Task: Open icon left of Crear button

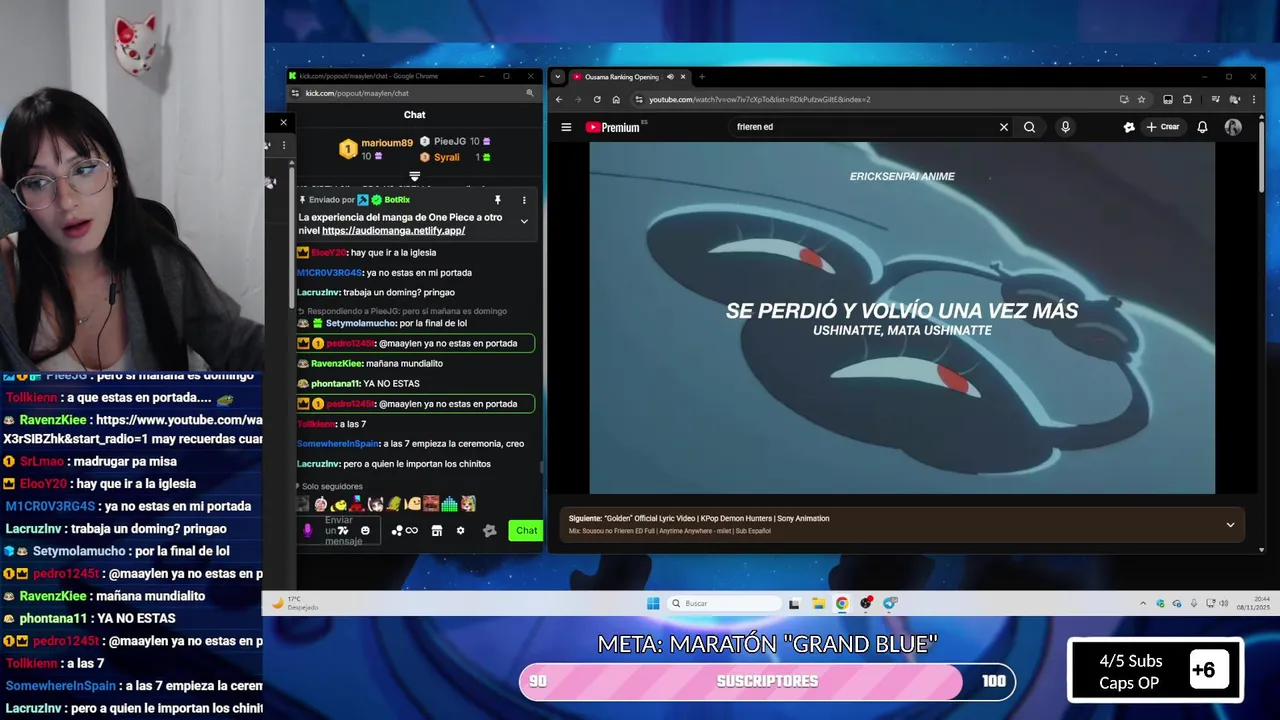Action: click(1129, 127)
